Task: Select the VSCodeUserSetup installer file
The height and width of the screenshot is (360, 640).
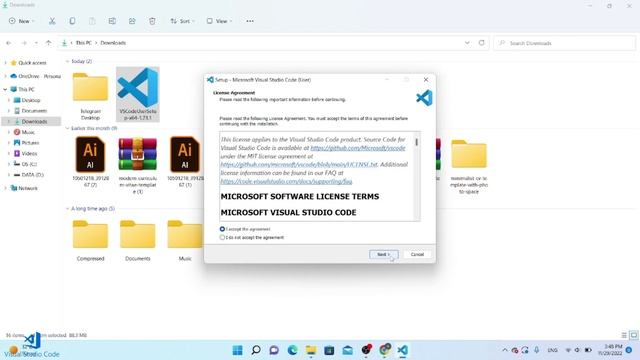Action: 138,94
